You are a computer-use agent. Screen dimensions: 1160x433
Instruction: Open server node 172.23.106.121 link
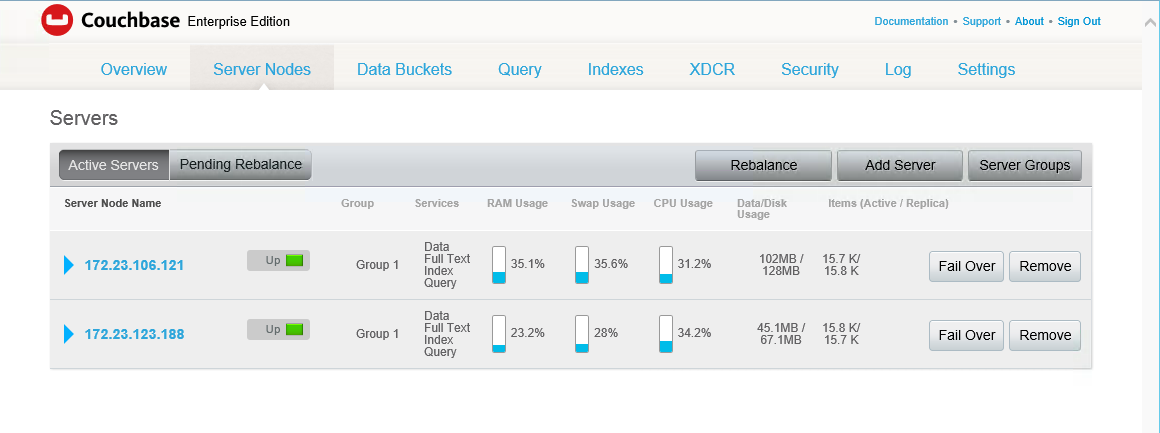point(135,265)
